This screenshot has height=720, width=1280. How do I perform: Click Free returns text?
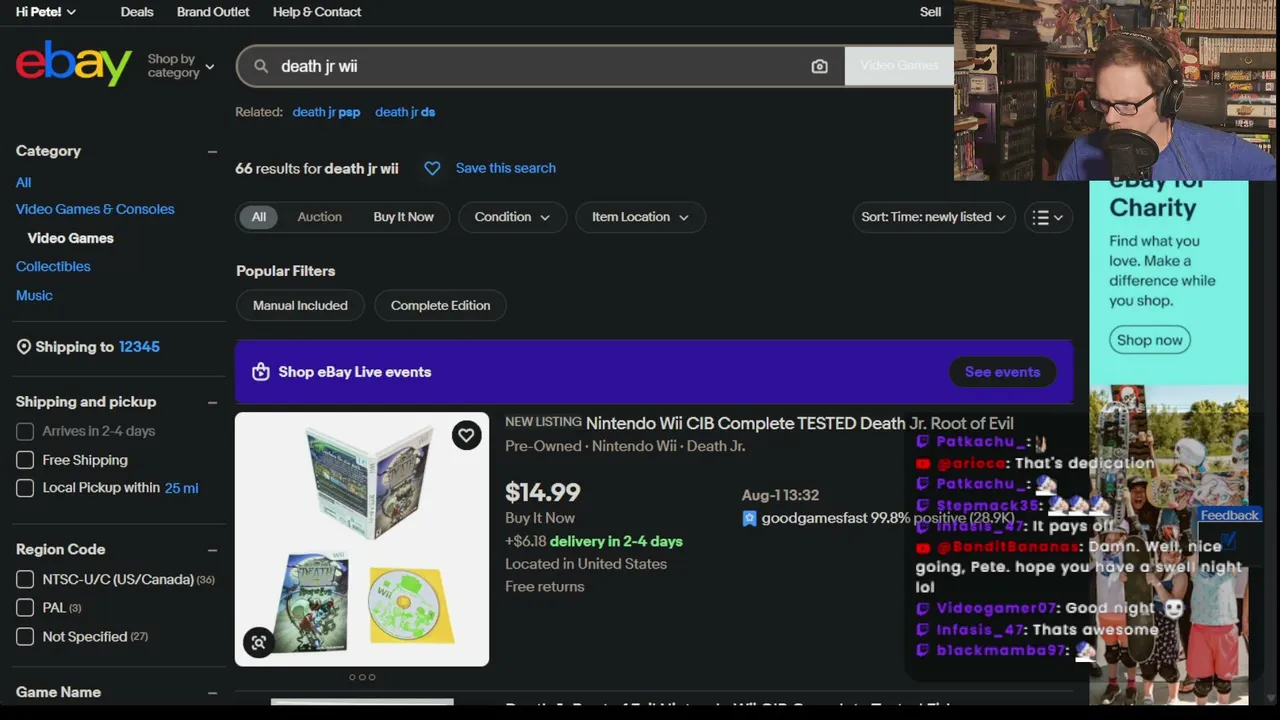[x=545, y=586]
